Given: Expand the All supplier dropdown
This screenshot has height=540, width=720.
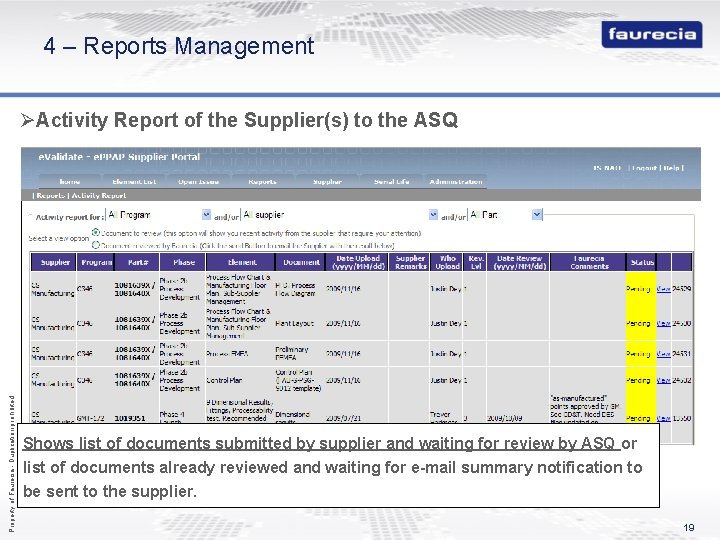Looking at the screenshot, I should pyautogui.click(x=433, y=214).
